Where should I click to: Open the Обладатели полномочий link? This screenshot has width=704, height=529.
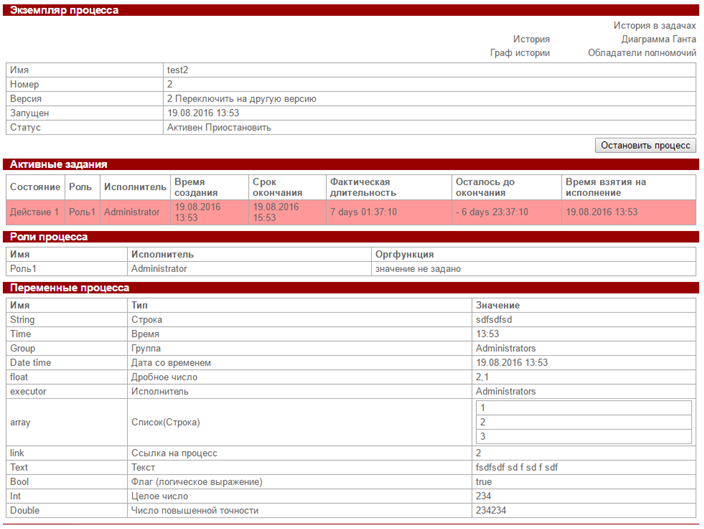[642, 53]
